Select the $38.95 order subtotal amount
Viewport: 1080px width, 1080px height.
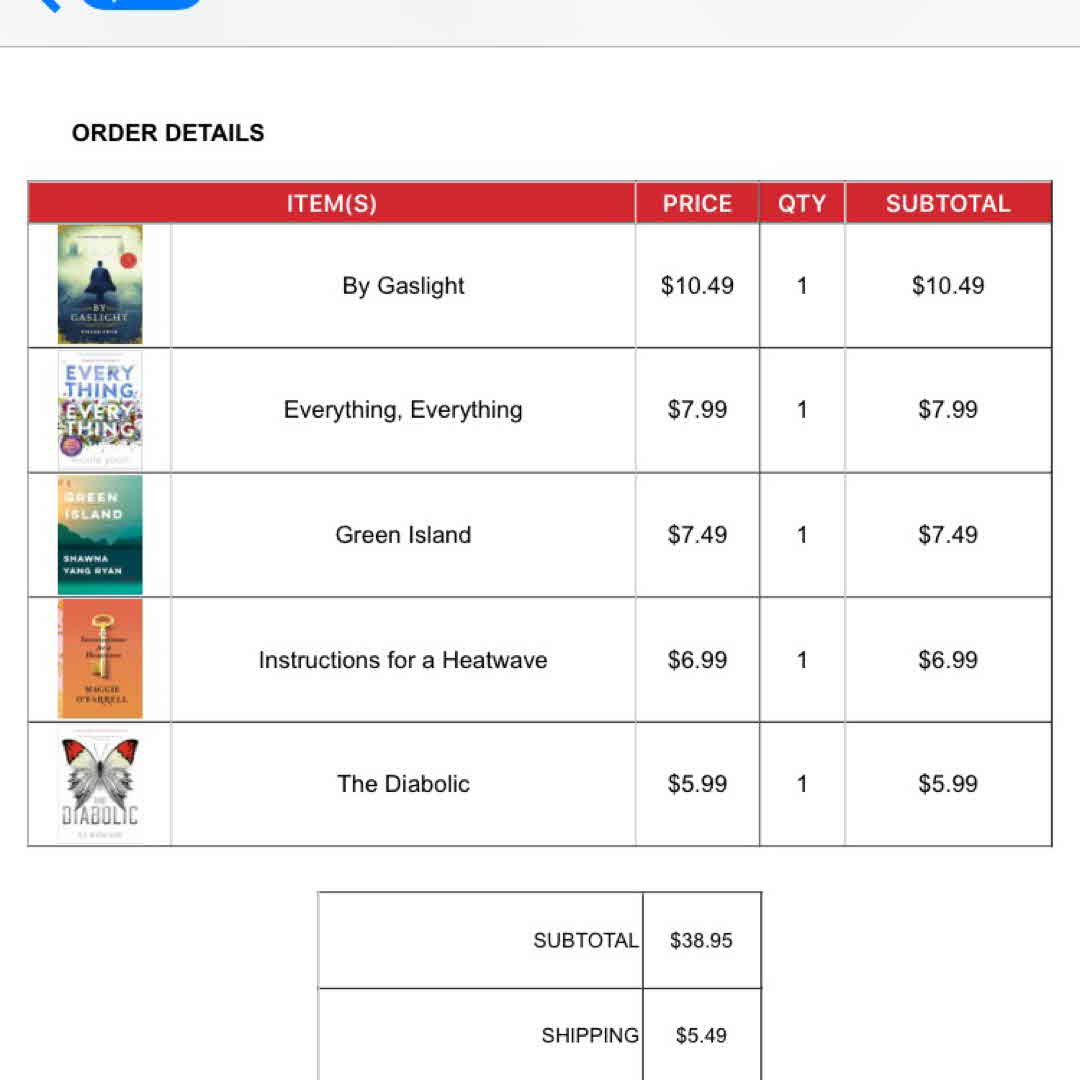click(x=701, y=940)
